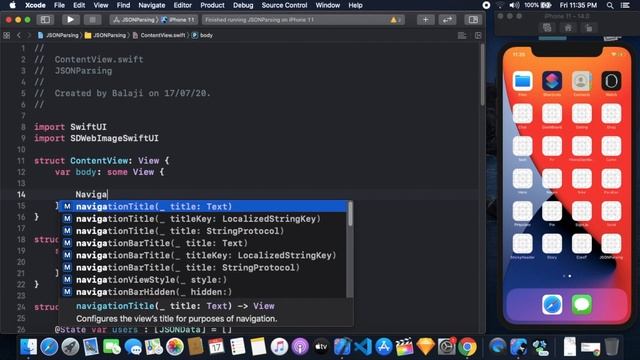
Task: Go back in editor history
Action: tap(19, 36)
